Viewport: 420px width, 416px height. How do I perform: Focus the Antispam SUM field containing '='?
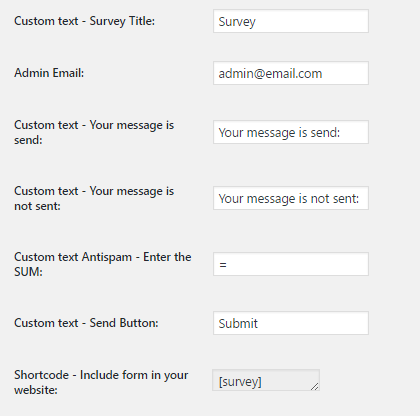[x=291, y=264]
